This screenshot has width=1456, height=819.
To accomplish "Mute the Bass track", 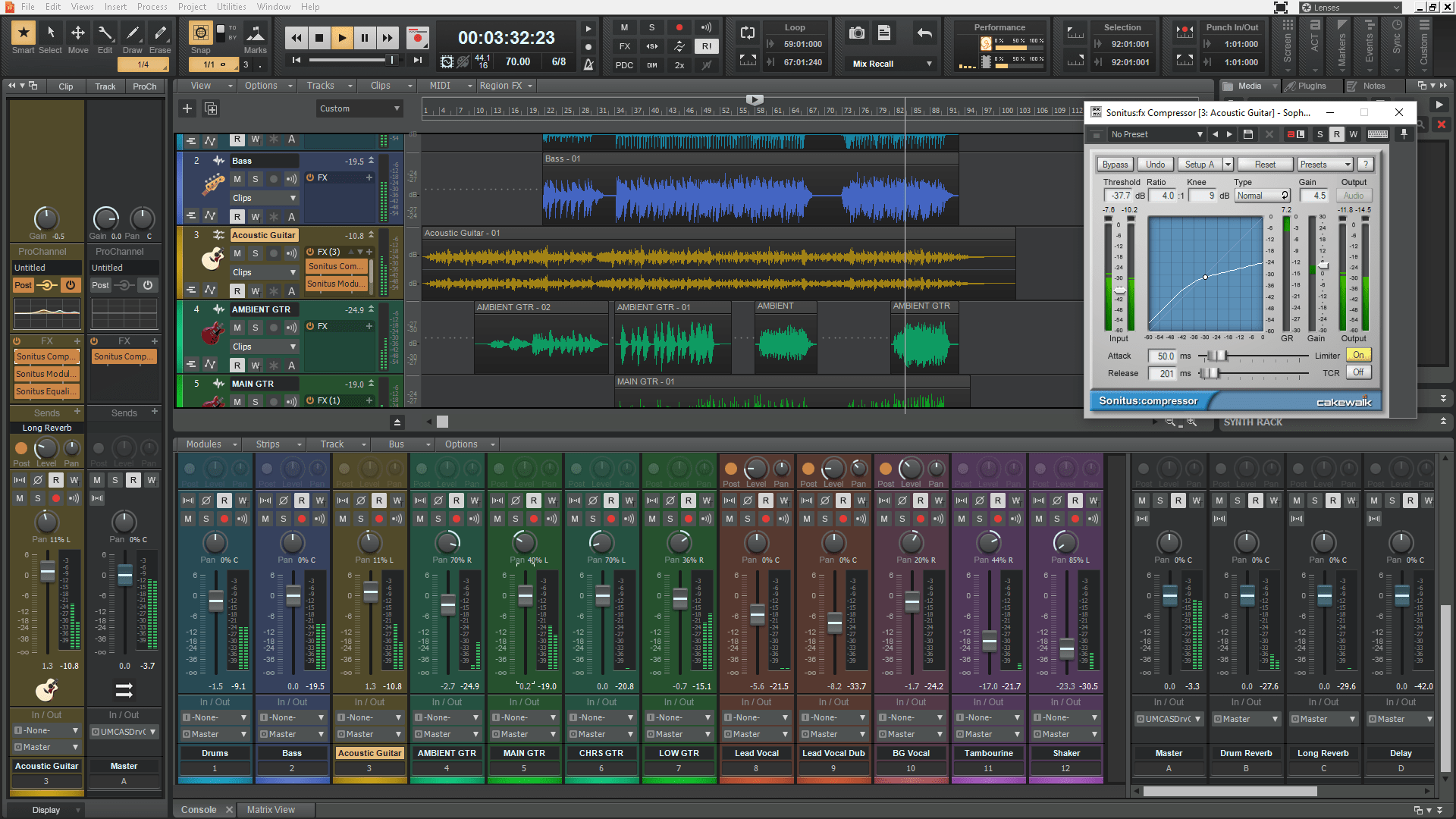I will [x=237, y=178].
